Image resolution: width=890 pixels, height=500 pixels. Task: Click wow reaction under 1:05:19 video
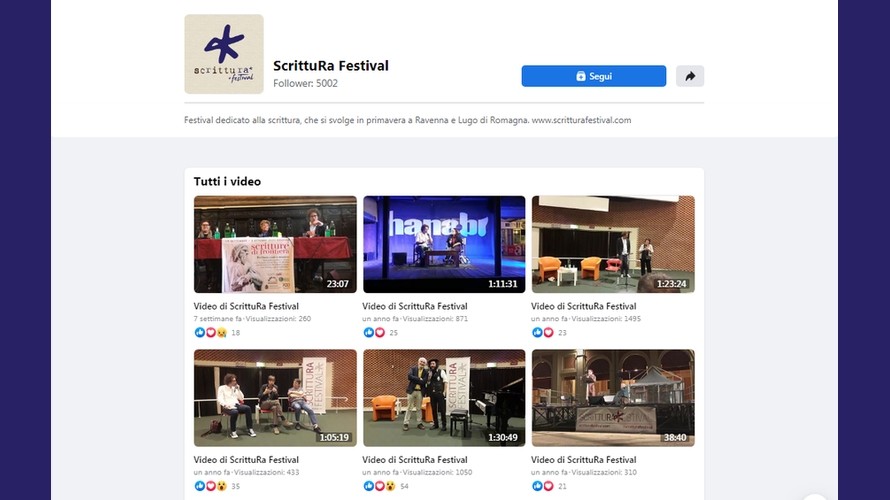(221, 486)
